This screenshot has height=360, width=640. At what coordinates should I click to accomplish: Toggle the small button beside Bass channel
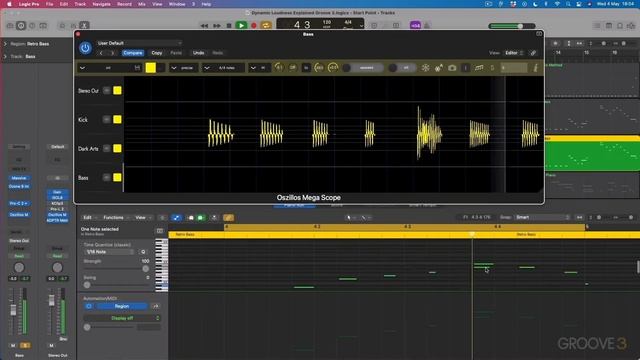pyautogui.click(x=107, y=178)
